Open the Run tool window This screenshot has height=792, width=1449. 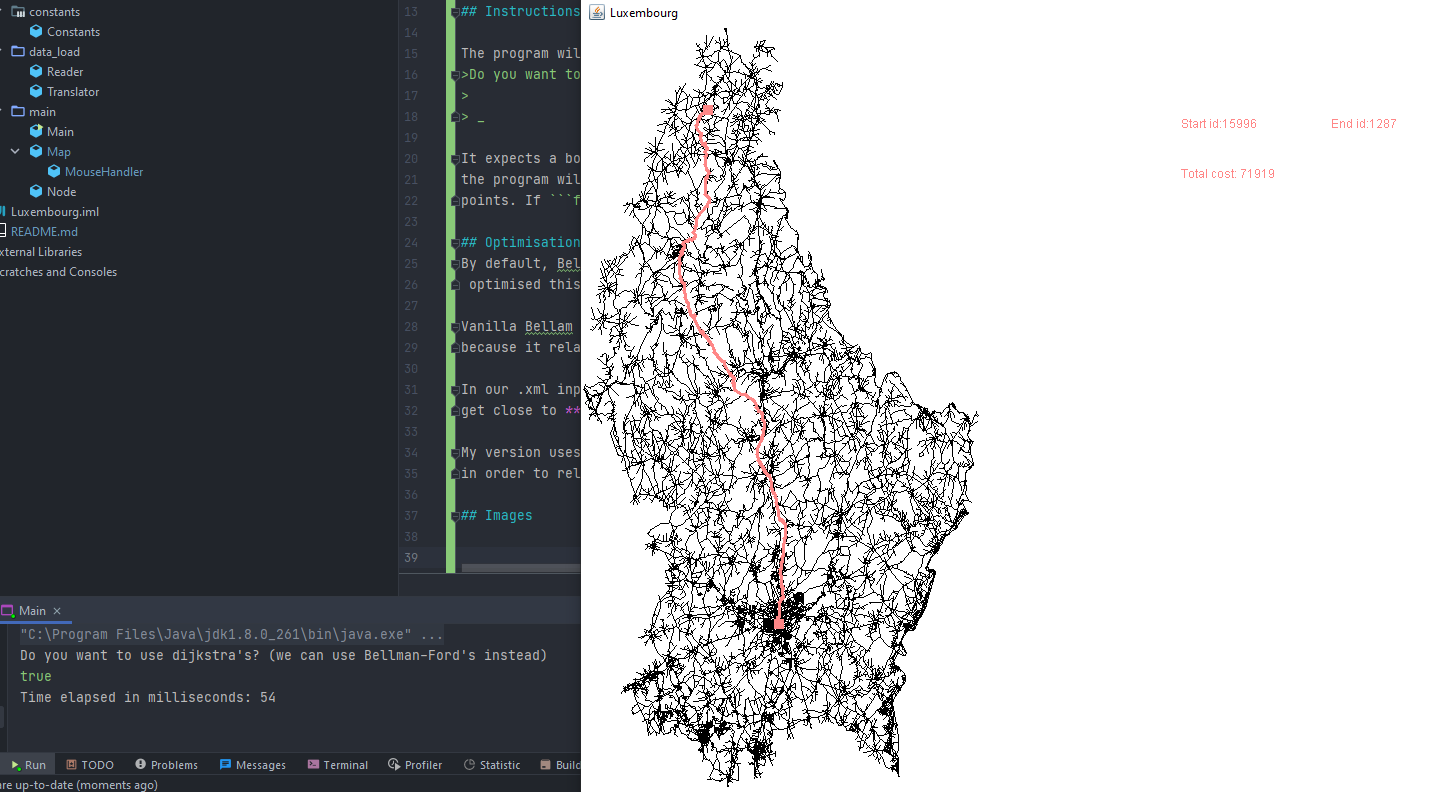click(28, 765)
